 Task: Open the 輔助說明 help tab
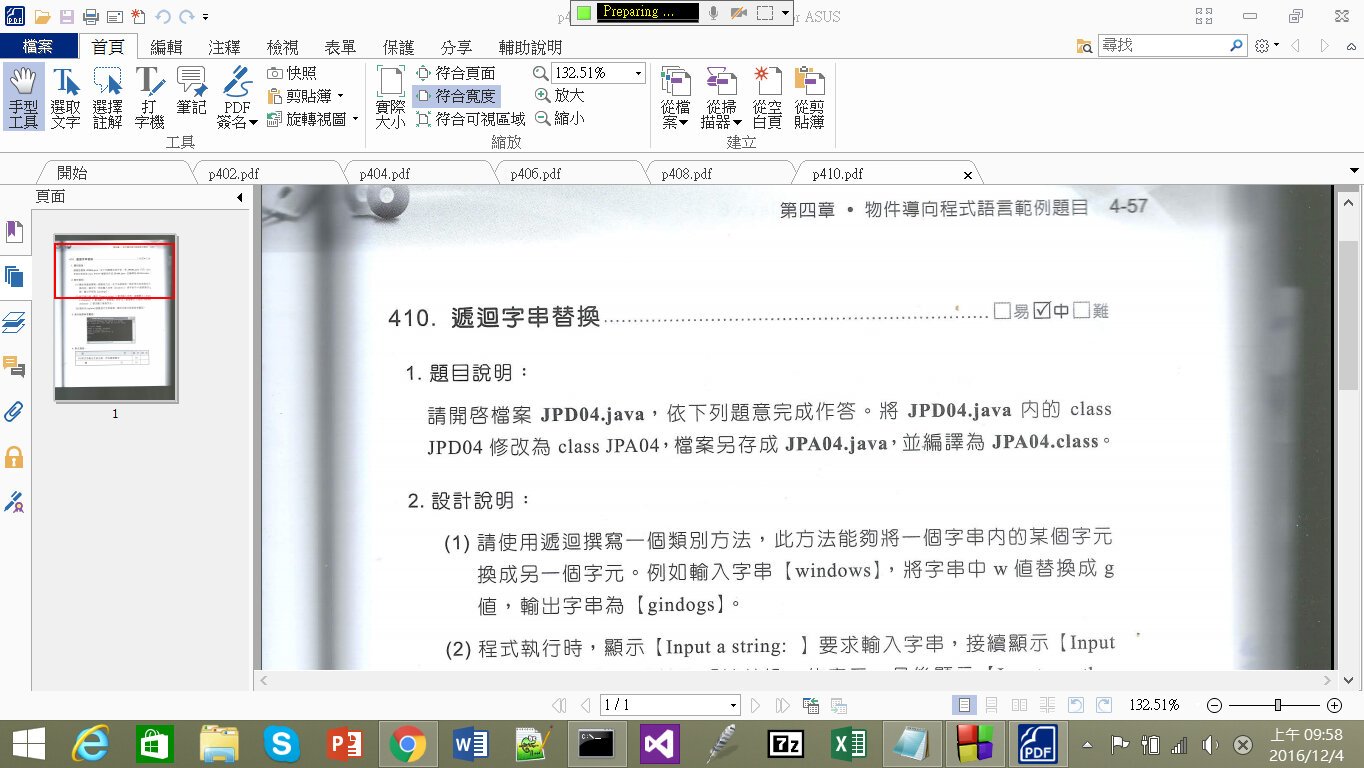tap(530, 47)
